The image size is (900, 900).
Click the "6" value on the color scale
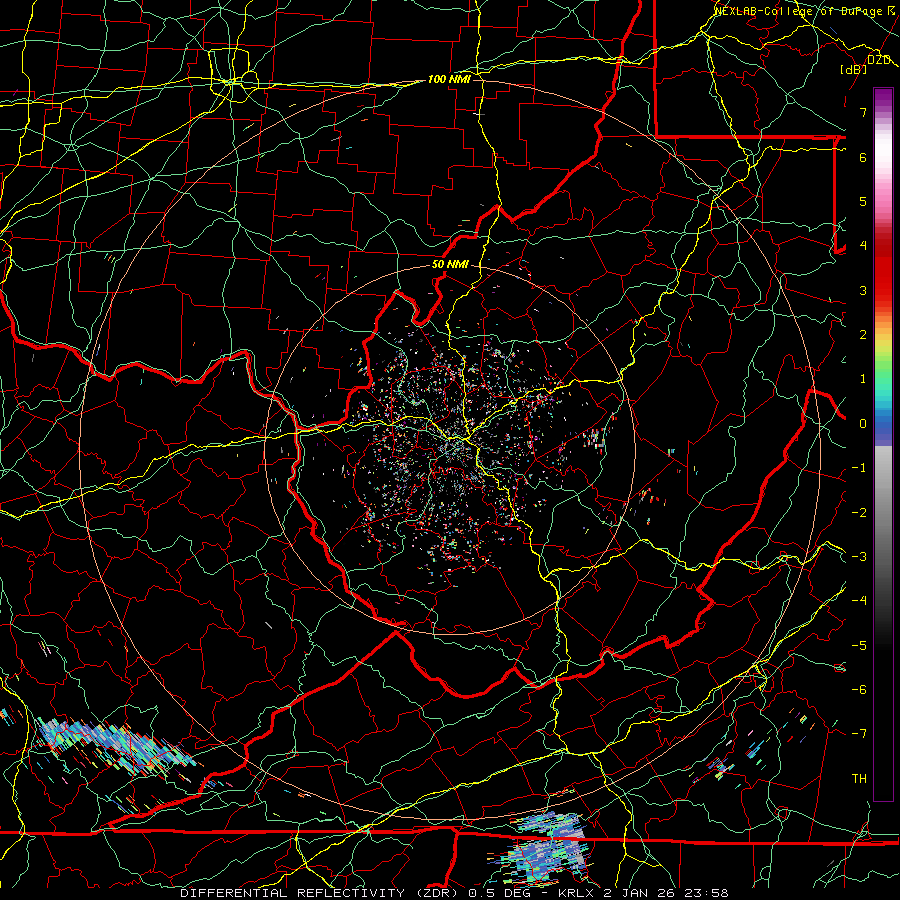[x=863, y=157]
